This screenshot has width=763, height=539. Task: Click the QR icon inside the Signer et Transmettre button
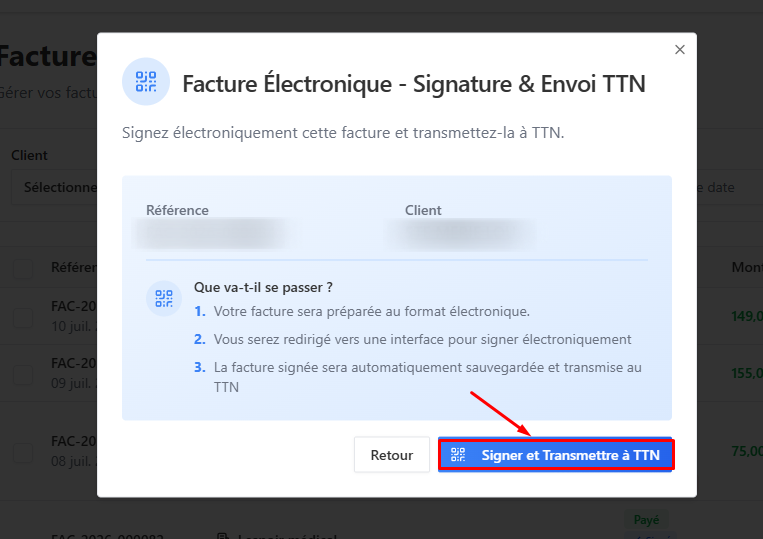click(458, 455)
